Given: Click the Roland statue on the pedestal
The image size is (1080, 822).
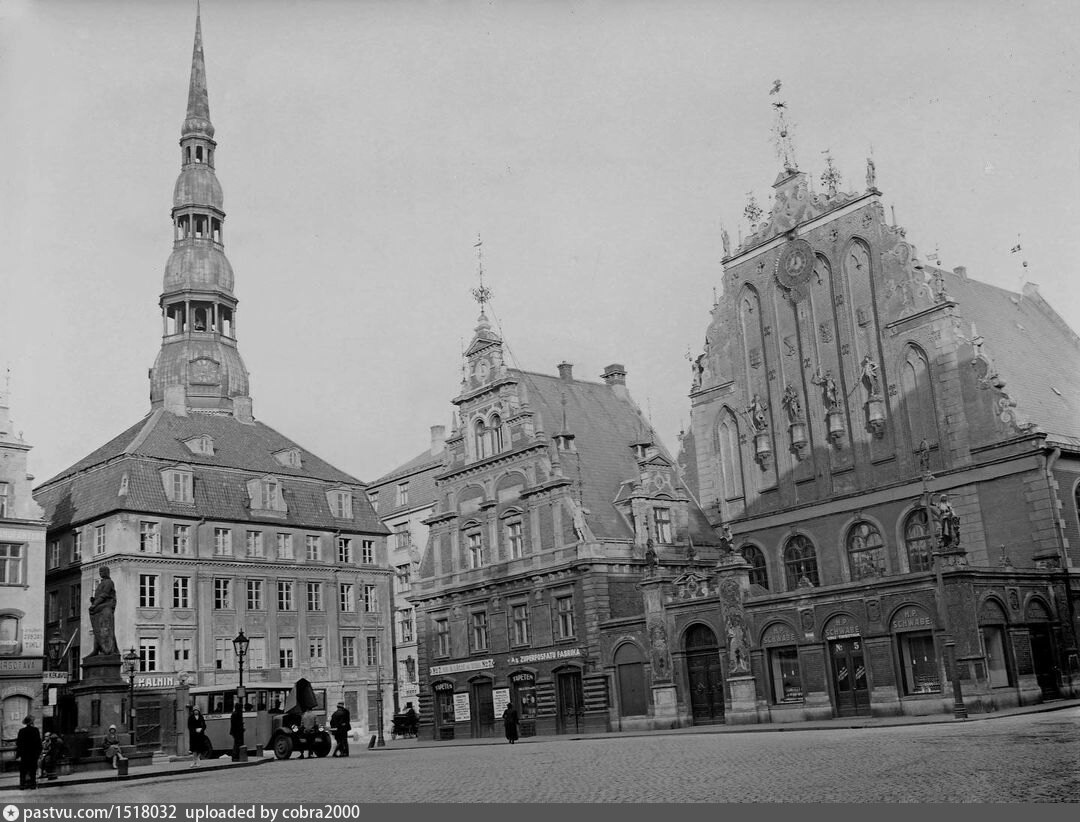Looking at the screenshot, I should (102, 612).
